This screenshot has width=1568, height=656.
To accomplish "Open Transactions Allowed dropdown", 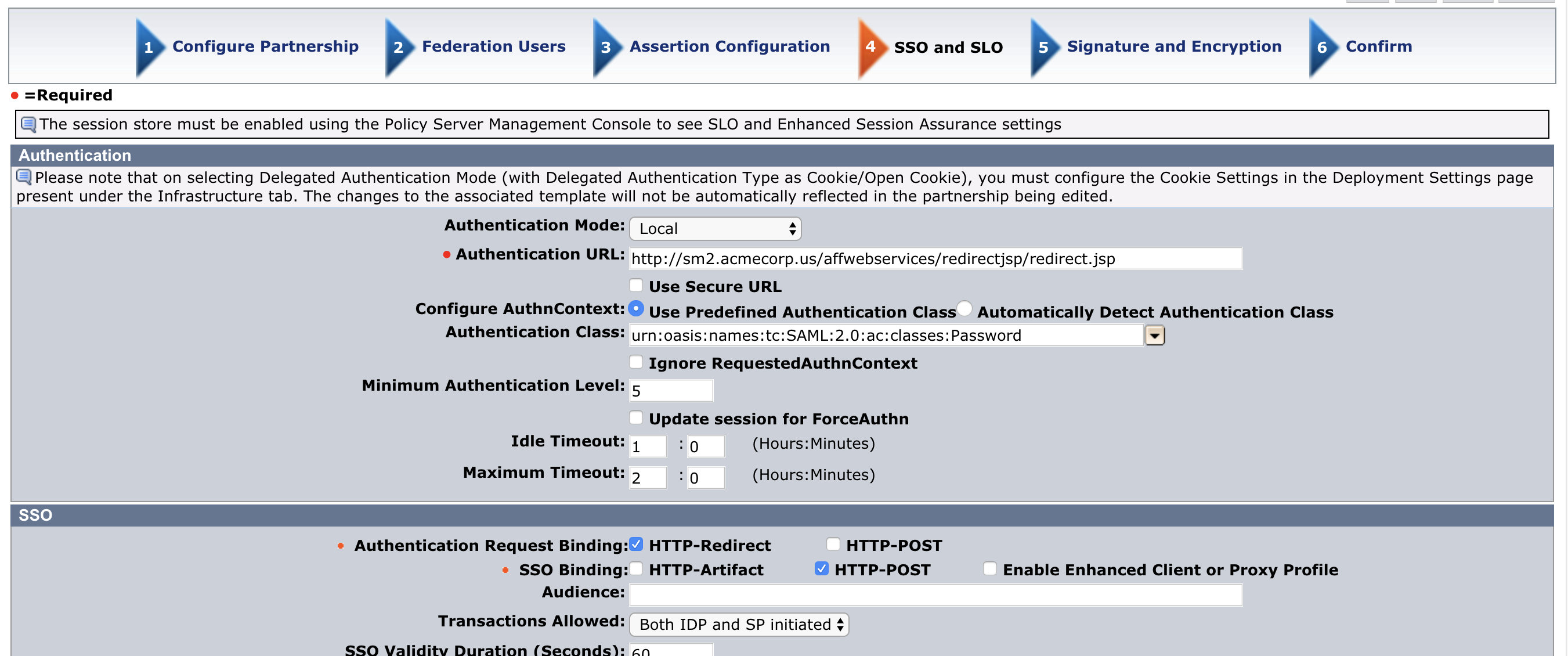I will coord(738,624).
